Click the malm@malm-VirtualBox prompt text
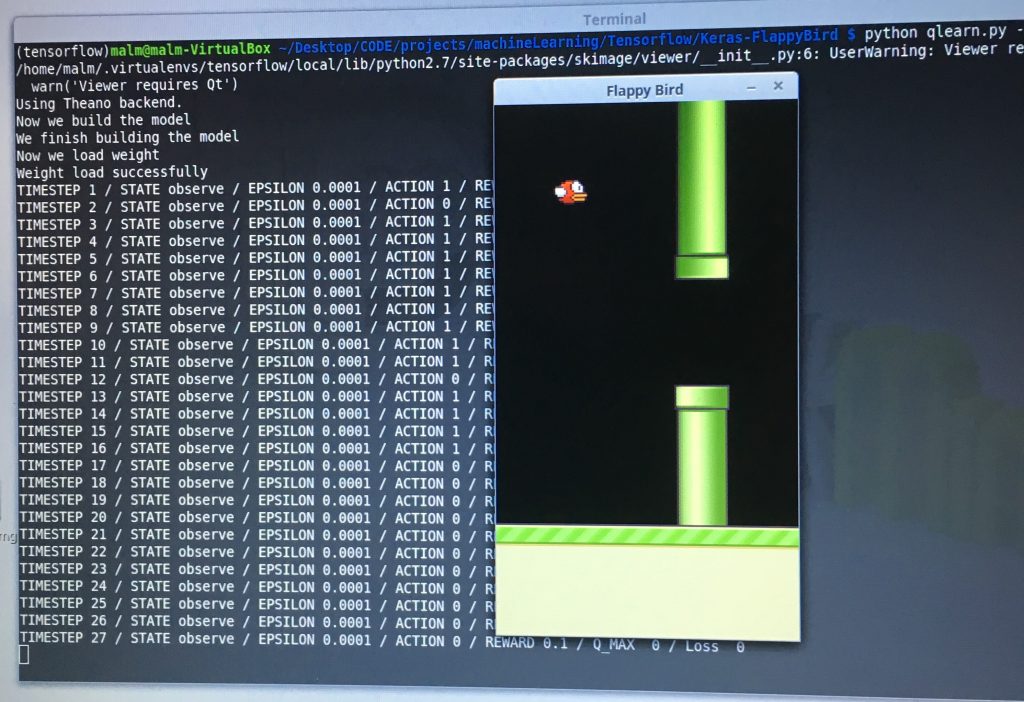Screen dimensions: 1024x702 (190, 49)
